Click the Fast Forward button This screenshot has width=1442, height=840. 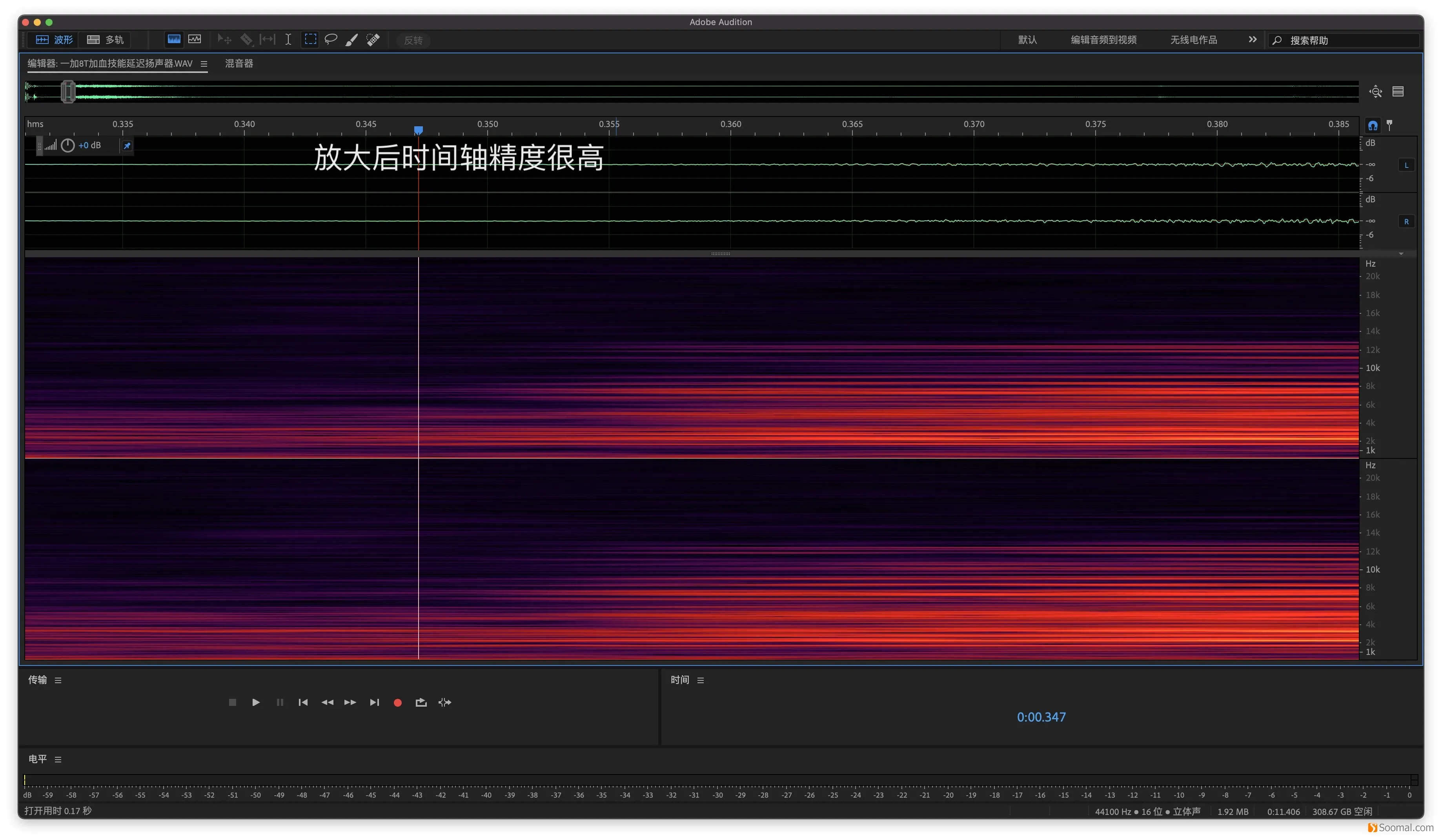coord(350,703)
